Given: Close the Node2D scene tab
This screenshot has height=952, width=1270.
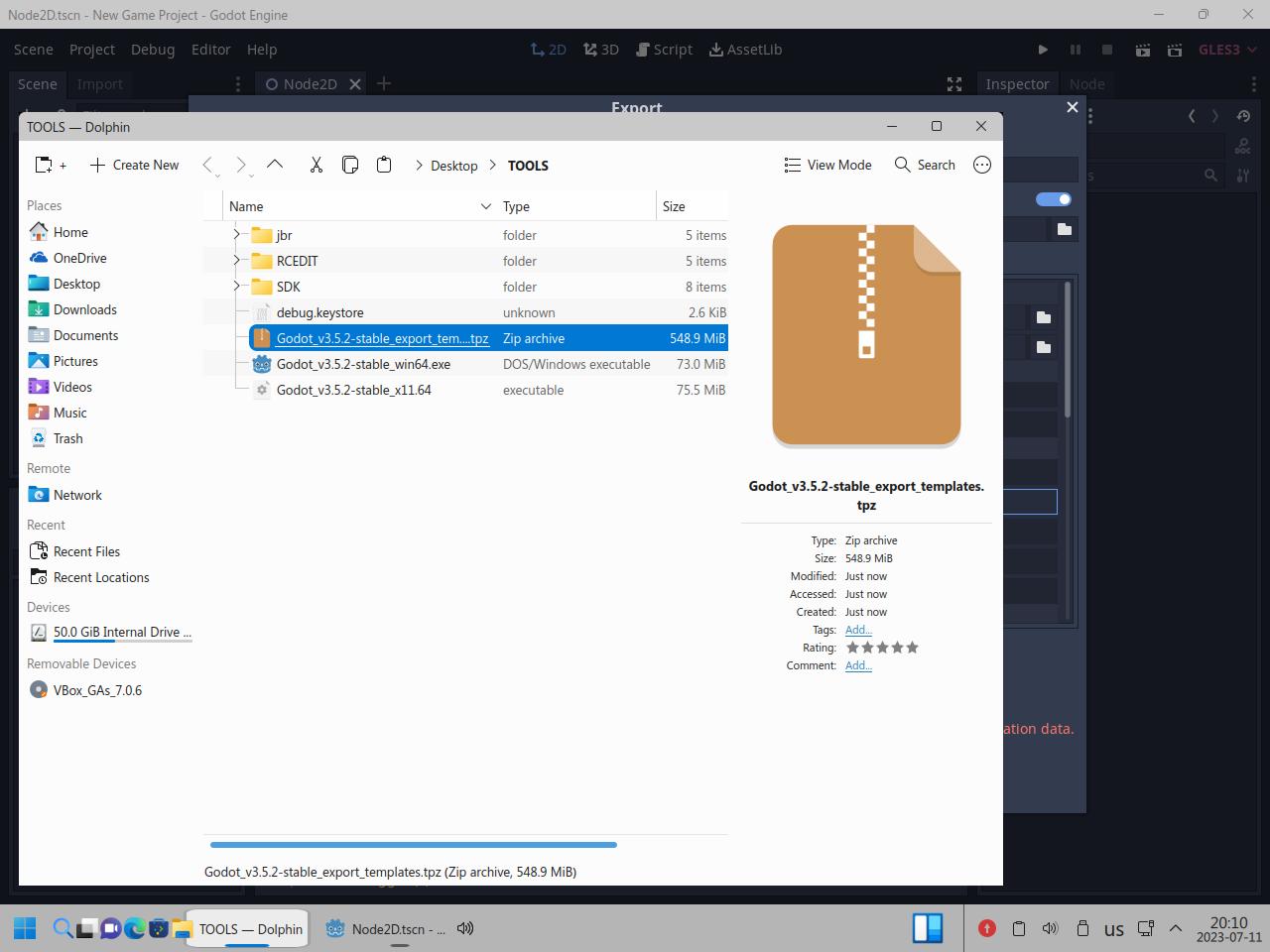Looking at the screenshot, I should tap(354, 84).
